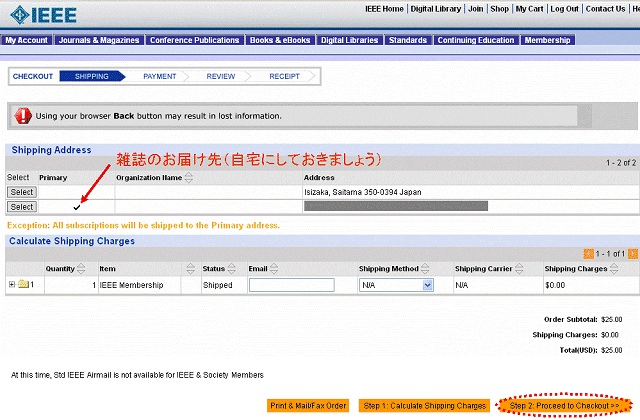Click the RECEIPT step
Screen dimensions: 640x420
[284, 76]
